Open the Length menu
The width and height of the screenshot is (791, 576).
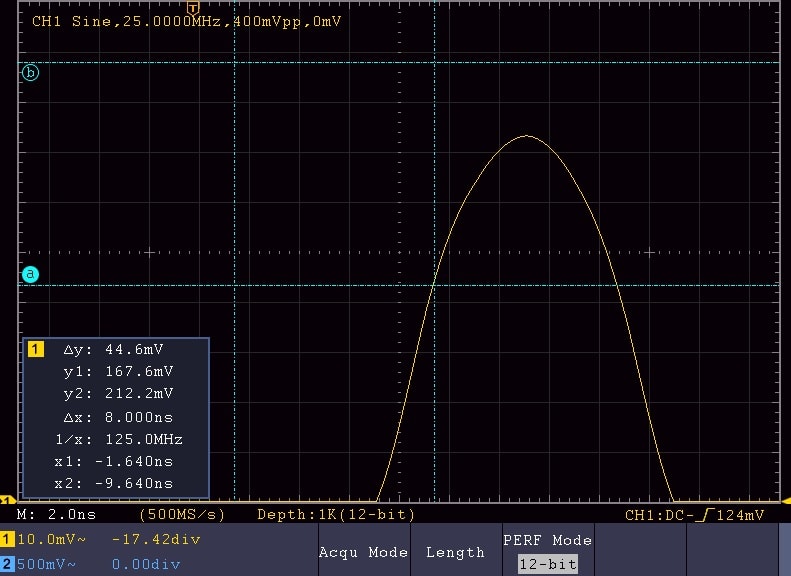point(456,552)
